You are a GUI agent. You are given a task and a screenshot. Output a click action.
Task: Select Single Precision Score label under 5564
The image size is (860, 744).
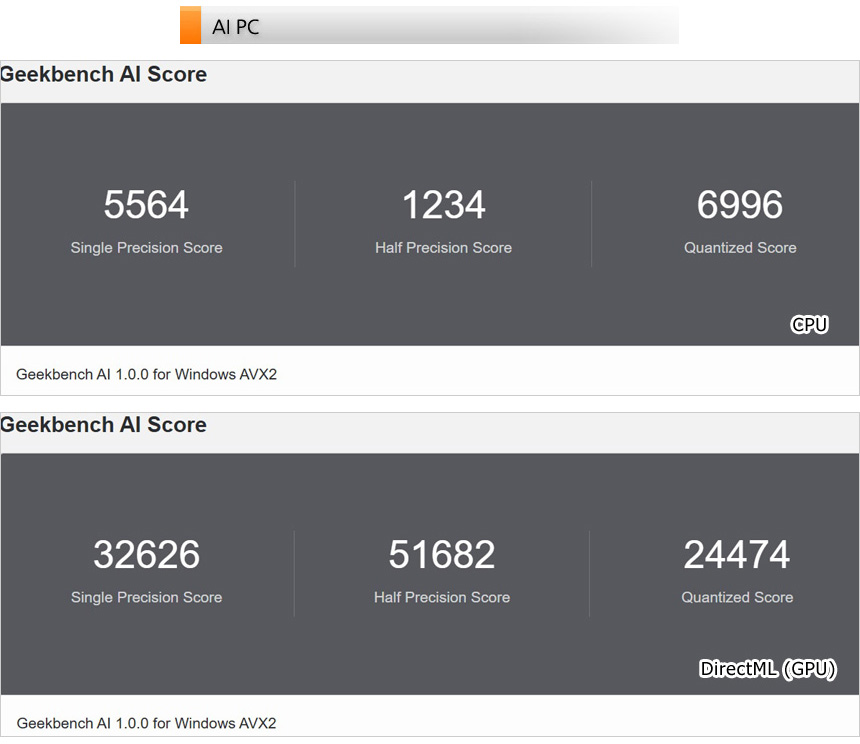[146, 248]
